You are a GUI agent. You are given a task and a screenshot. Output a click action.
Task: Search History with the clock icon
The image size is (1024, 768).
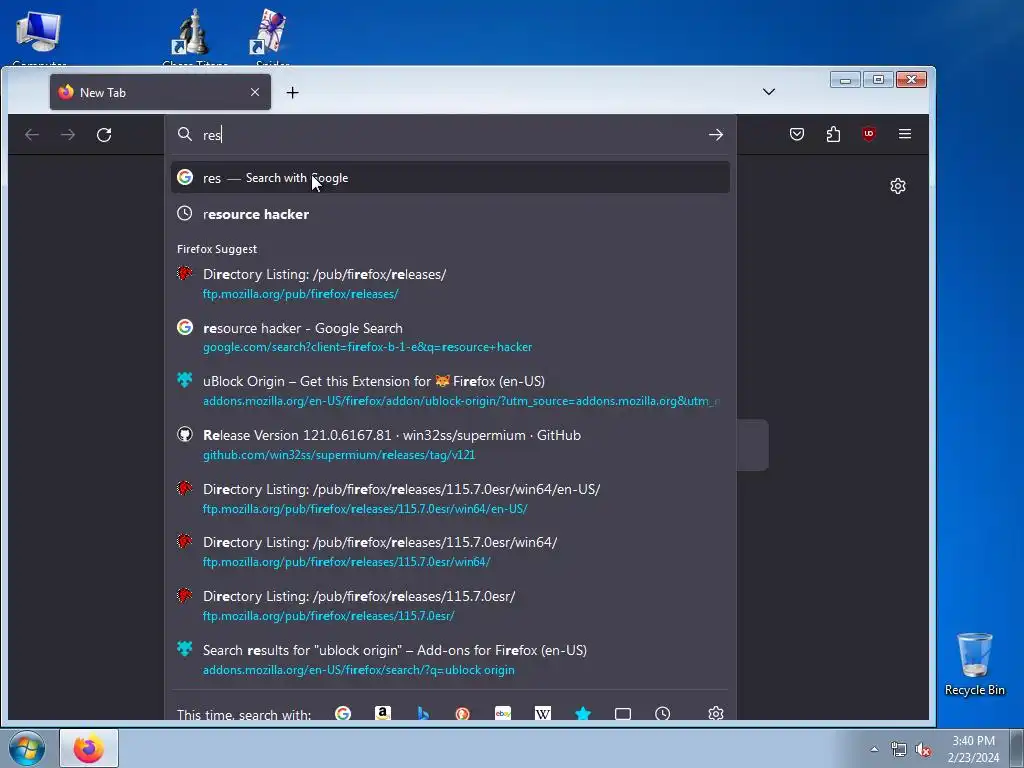[x=663, y=714]
